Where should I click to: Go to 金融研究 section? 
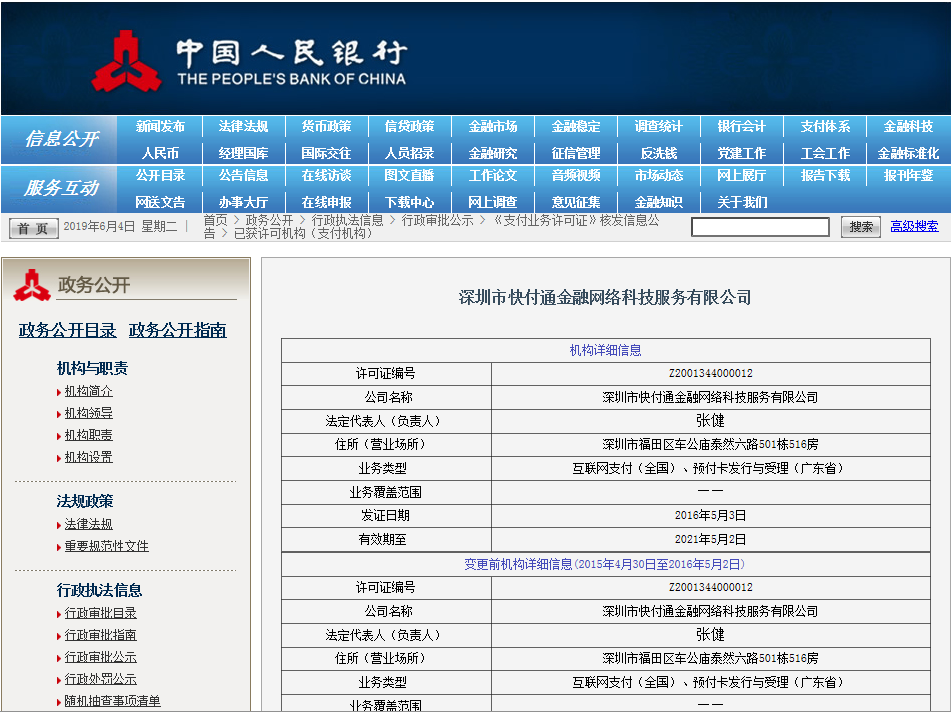(492, 153)
